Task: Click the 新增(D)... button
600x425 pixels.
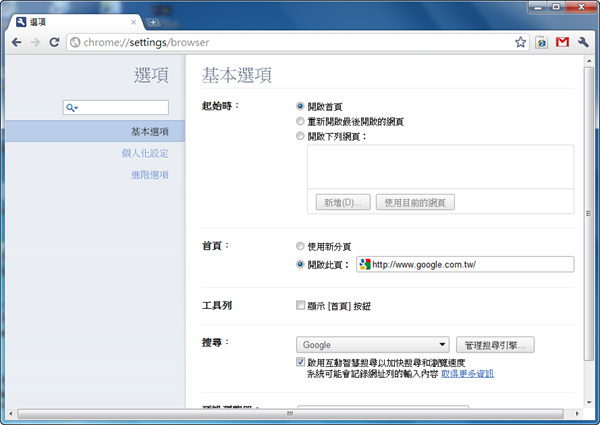Action: coord(343,202)
